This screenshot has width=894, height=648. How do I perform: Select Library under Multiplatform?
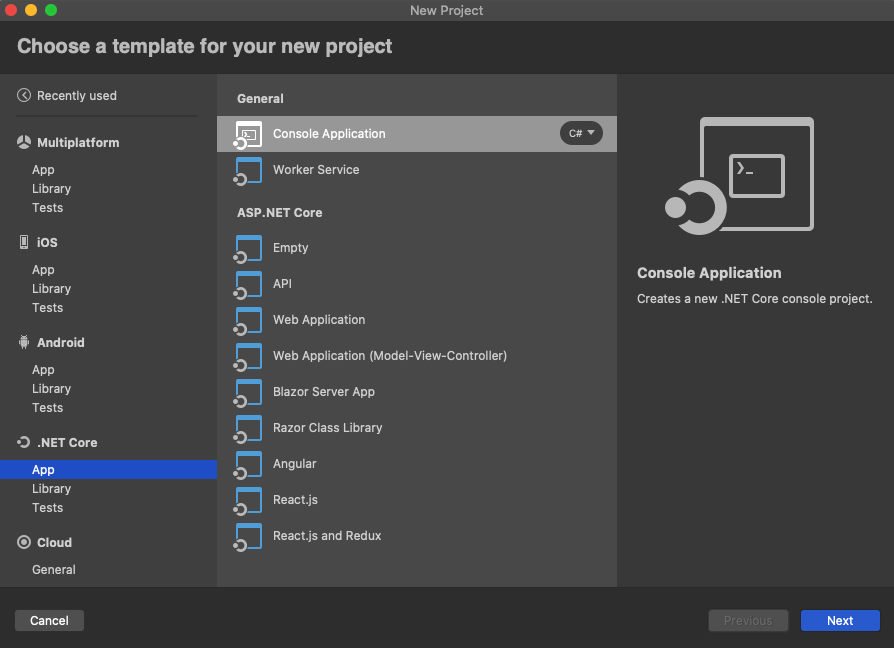pos(51,189)
